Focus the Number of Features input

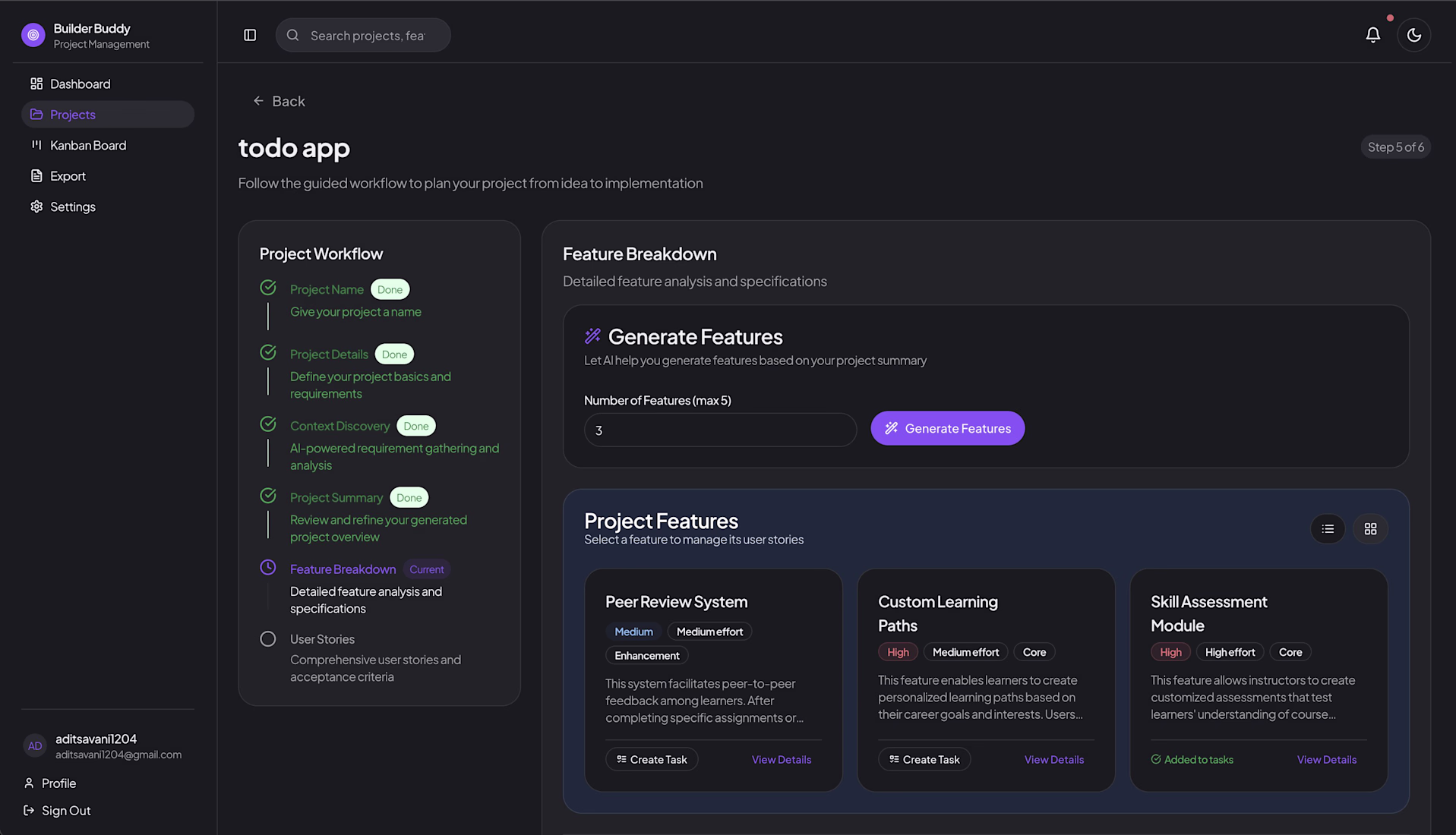click(719, 430)
